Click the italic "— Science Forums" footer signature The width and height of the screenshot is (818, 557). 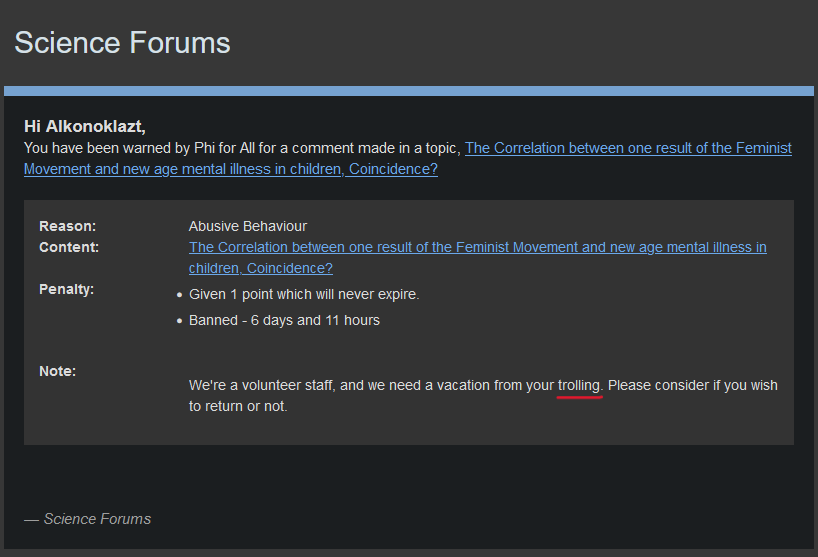[x=88, y=519]
